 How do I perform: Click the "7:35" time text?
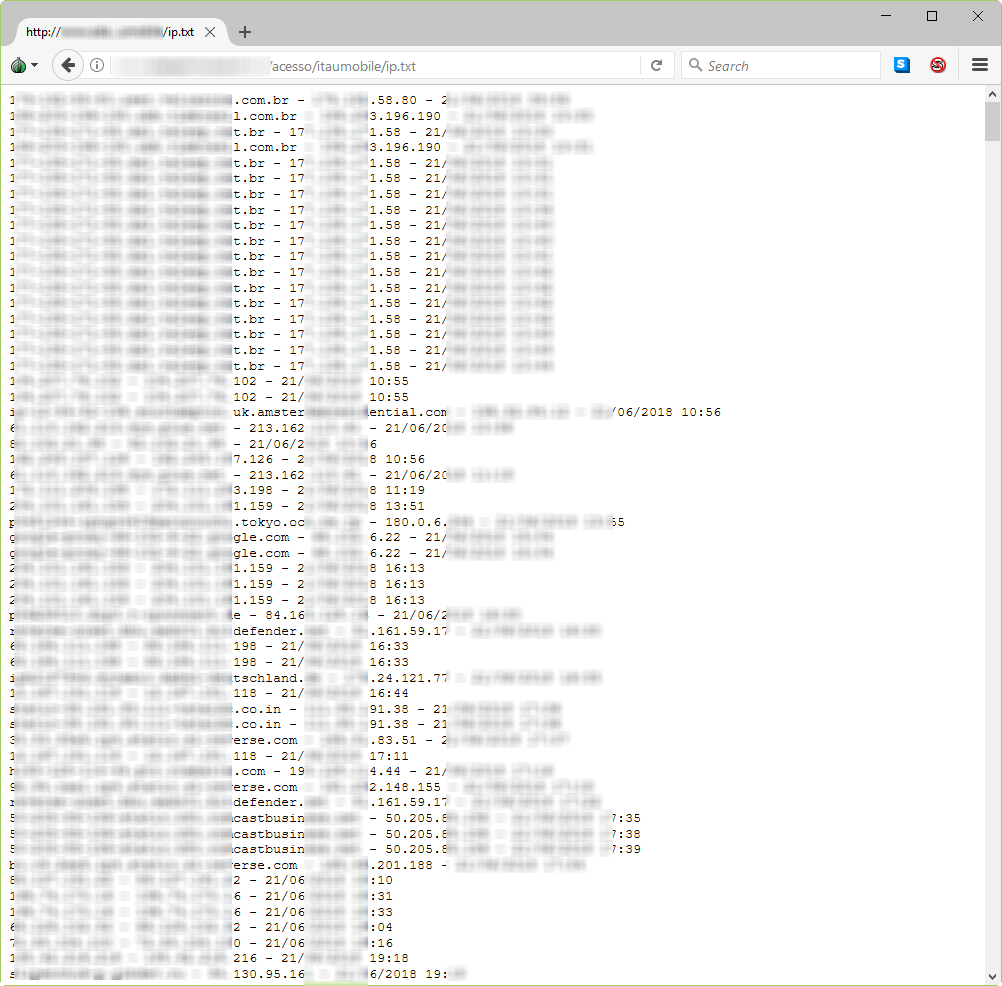coord(626,818)
